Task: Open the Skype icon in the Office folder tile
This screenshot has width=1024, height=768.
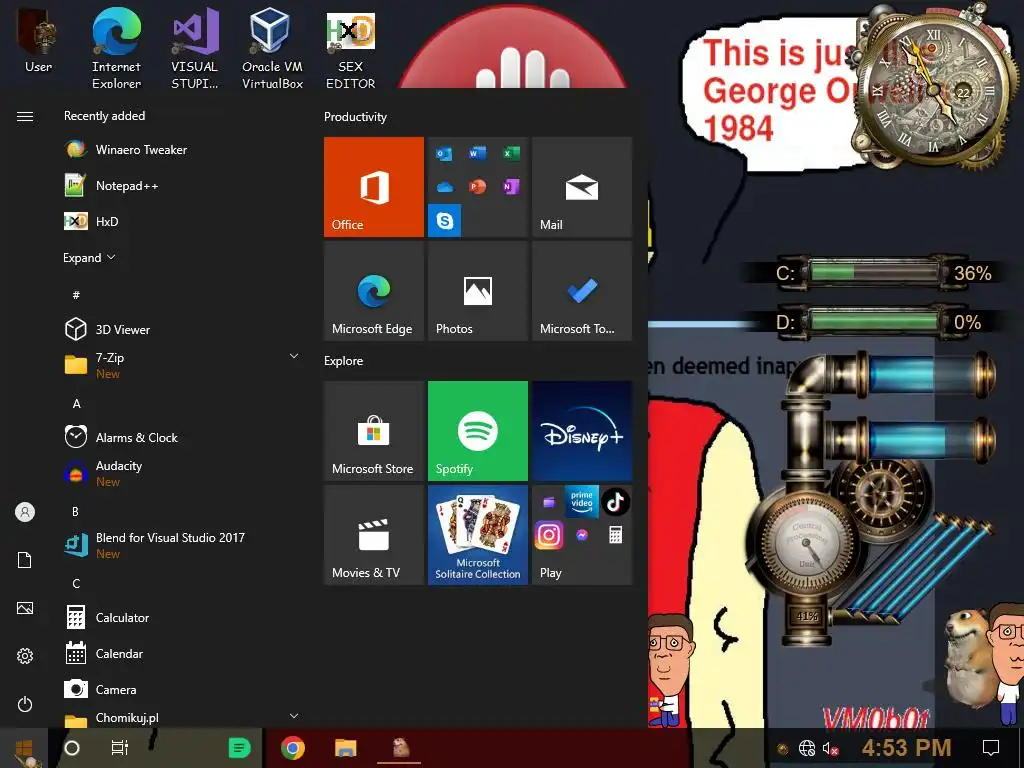Action: click(x=445, y=221)
